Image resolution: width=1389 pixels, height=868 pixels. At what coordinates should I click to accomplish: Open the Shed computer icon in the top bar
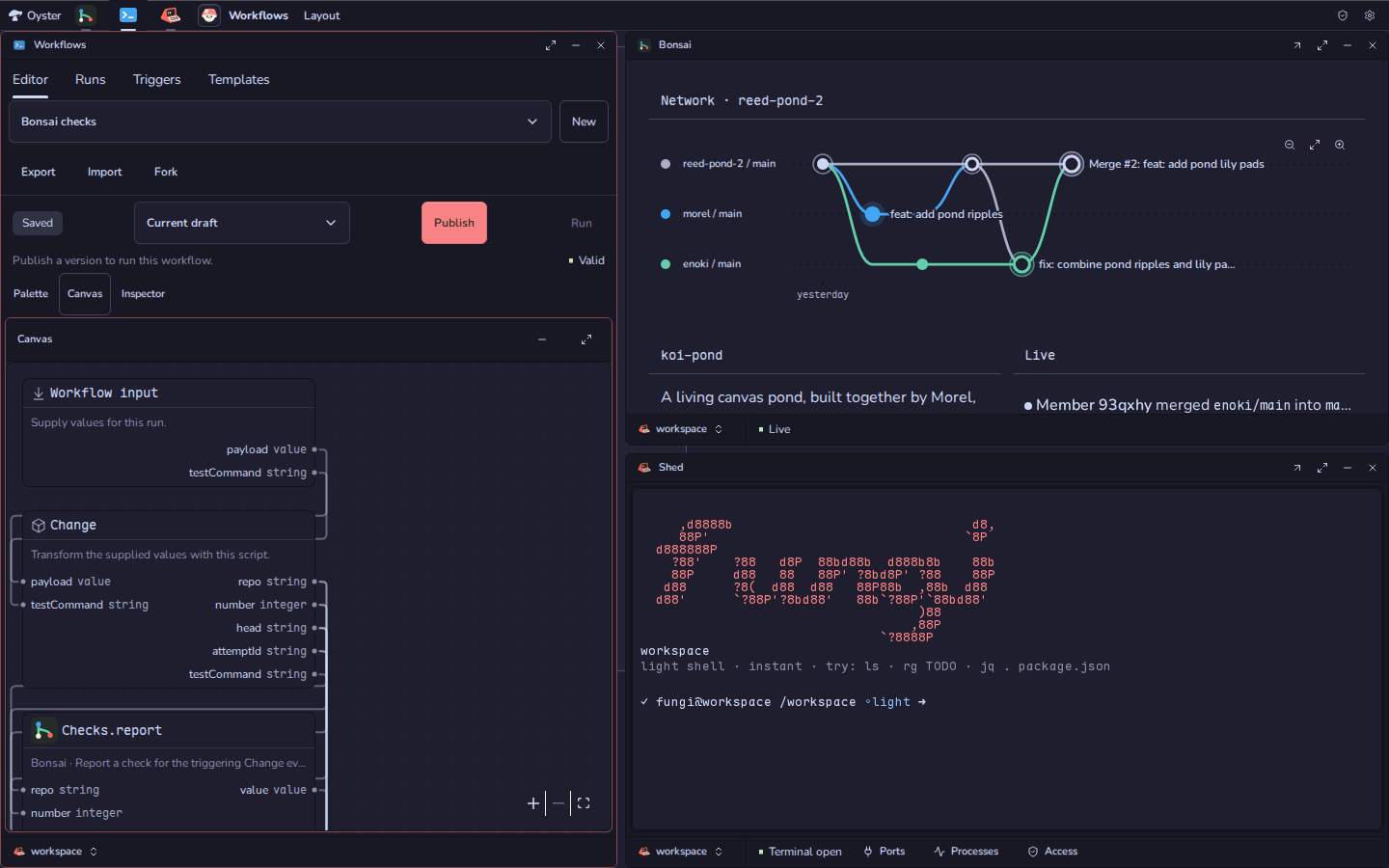[x=171, y=15]
